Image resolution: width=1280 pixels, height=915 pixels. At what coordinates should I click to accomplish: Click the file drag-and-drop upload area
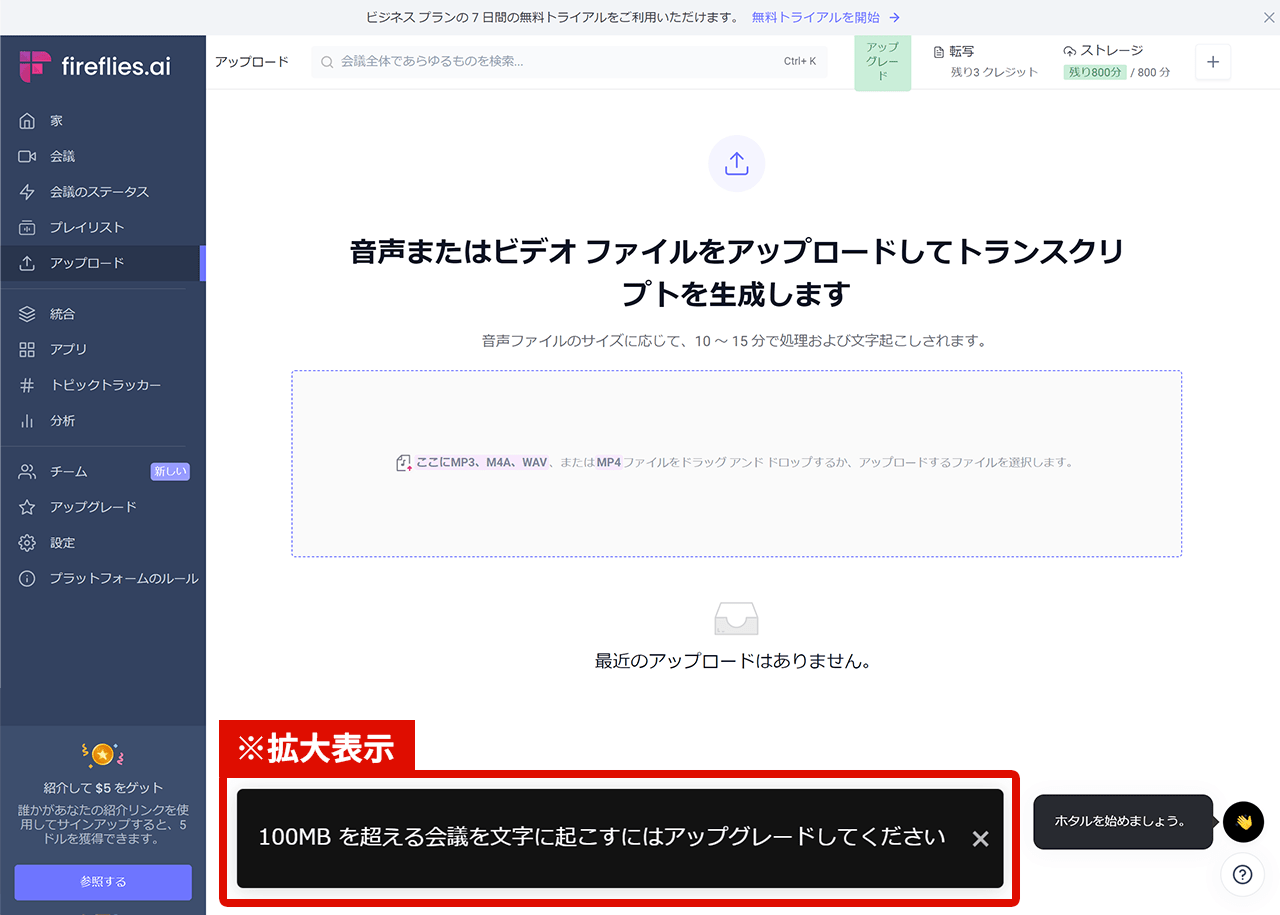pyautogui.click(x=737, y=464)
